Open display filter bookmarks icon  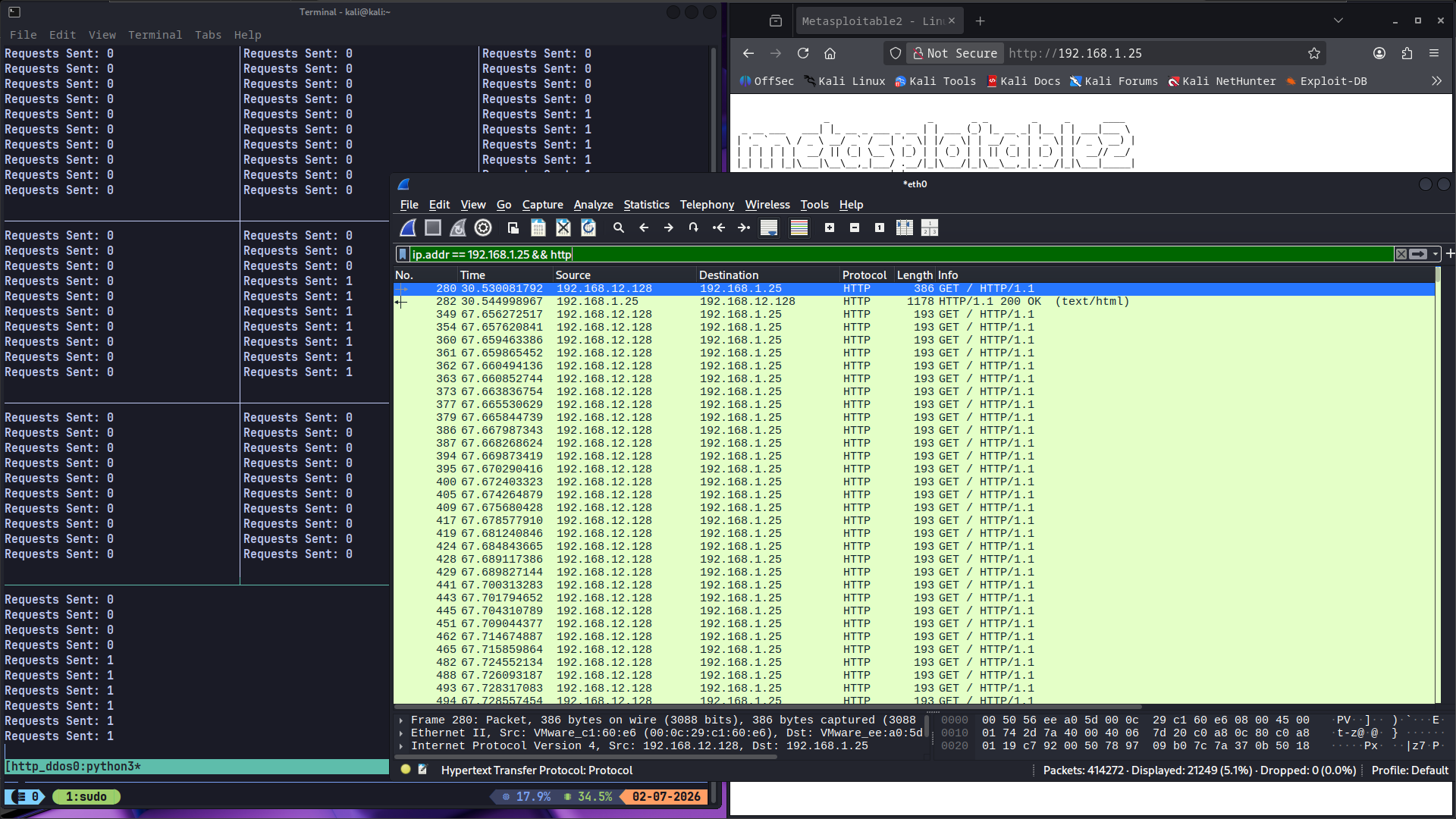point(403,255)
